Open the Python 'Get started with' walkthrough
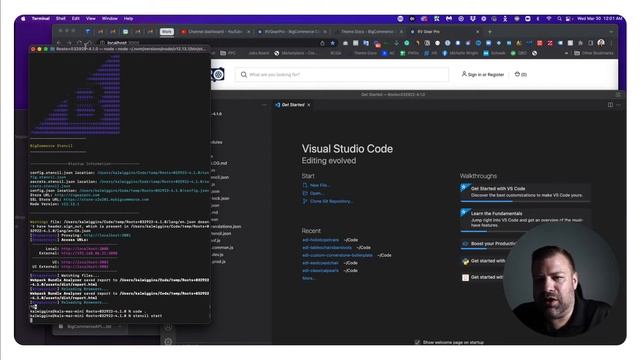 483,261
